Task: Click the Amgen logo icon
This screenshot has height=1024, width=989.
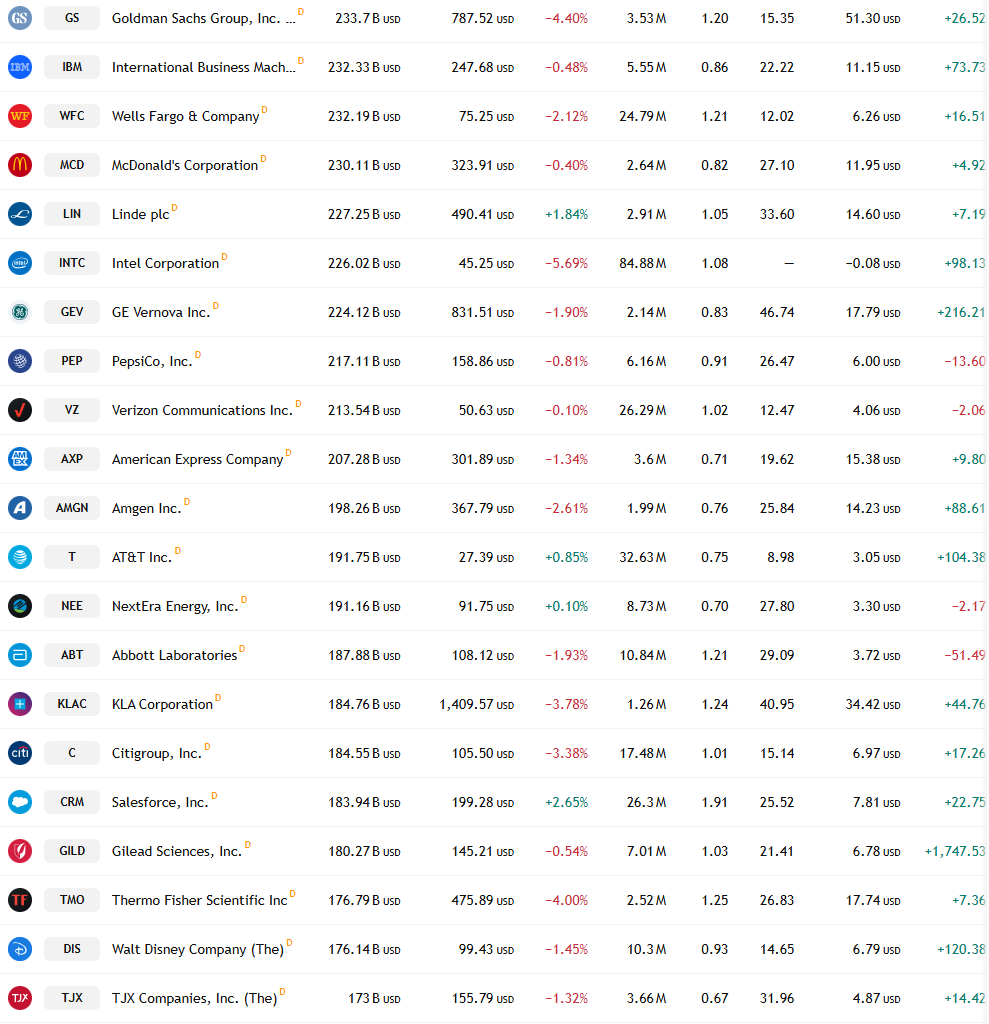Action: 20,508
